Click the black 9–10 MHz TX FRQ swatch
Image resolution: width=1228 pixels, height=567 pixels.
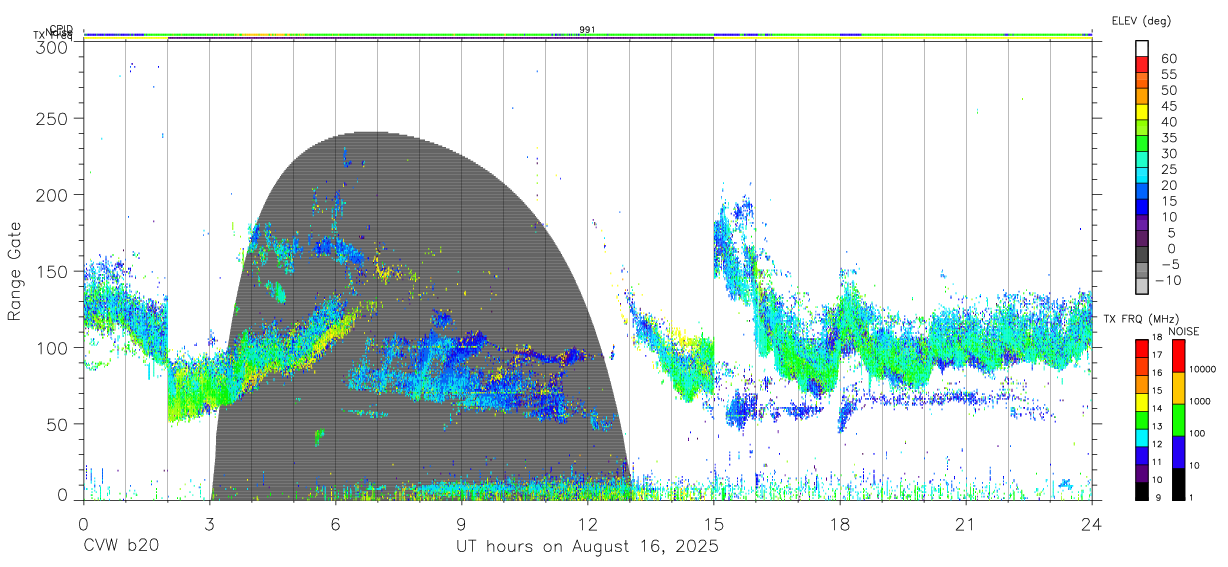pyautogui.click(x=1142, y=489)
